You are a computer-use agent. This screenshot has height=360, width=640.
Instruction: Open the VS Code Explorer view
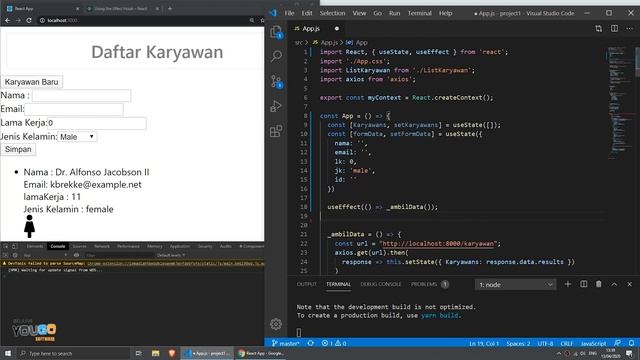[276, 31]
